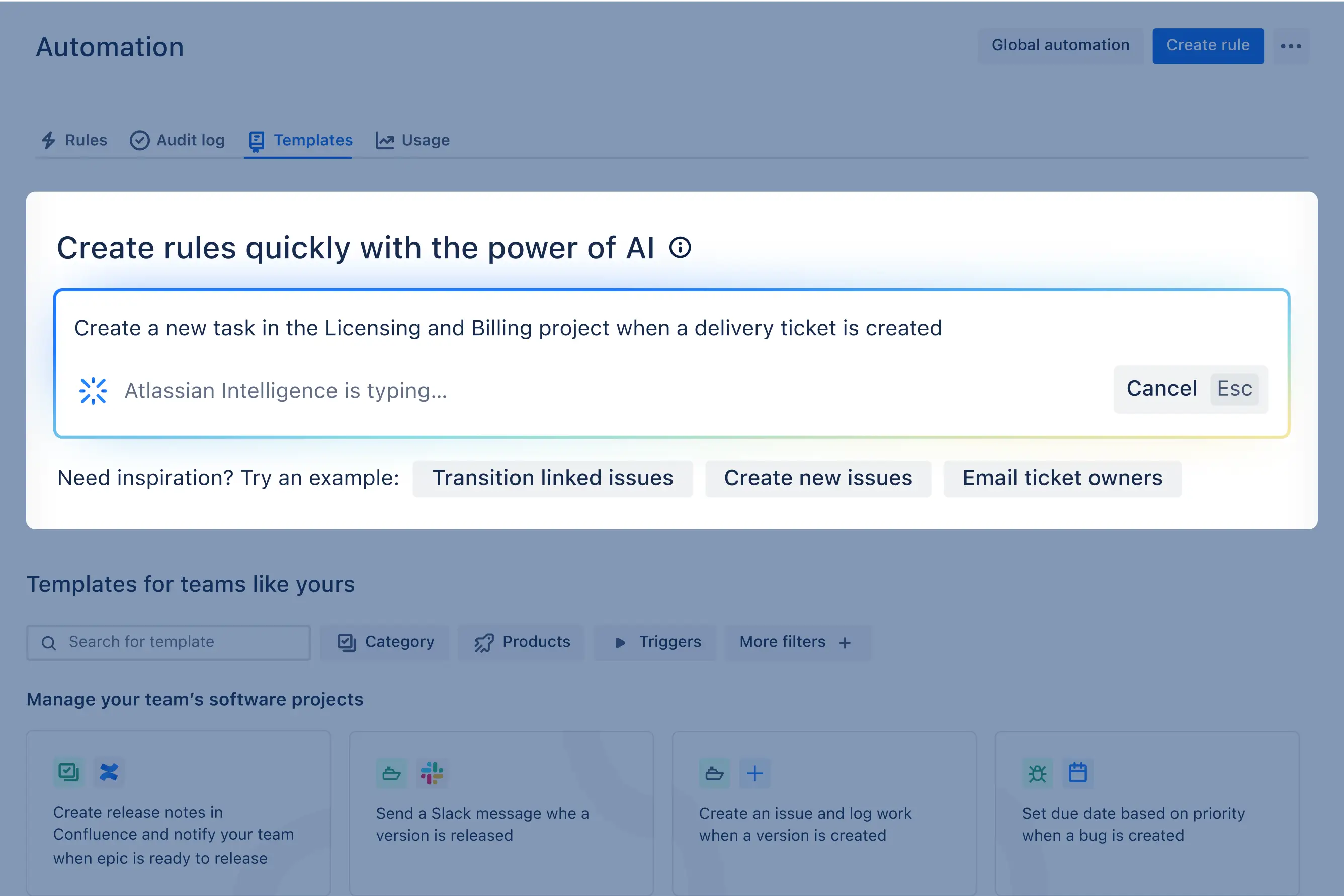Click 'Manage your team's software projects' heading
Viewport: 1344px width, 896px height.
pos(195,700)
